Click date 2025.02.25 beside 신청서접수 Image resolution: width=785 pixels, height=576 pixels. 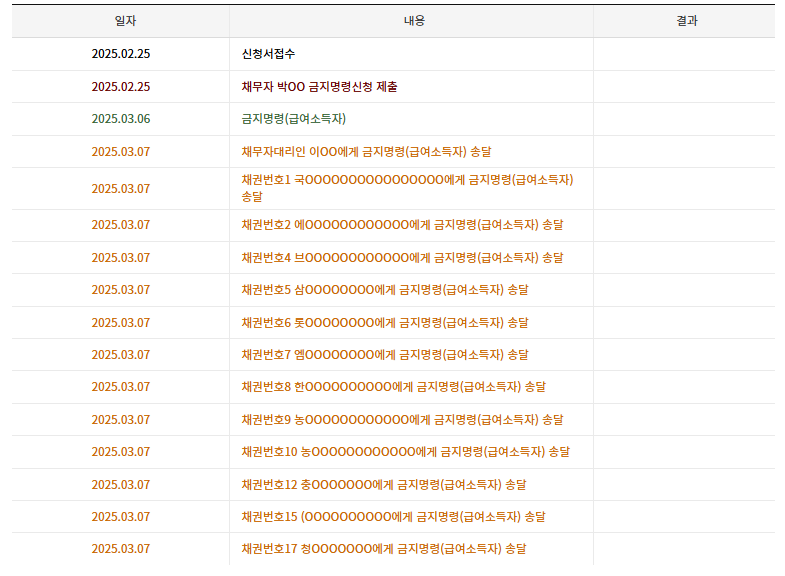(x=121, y=54)
